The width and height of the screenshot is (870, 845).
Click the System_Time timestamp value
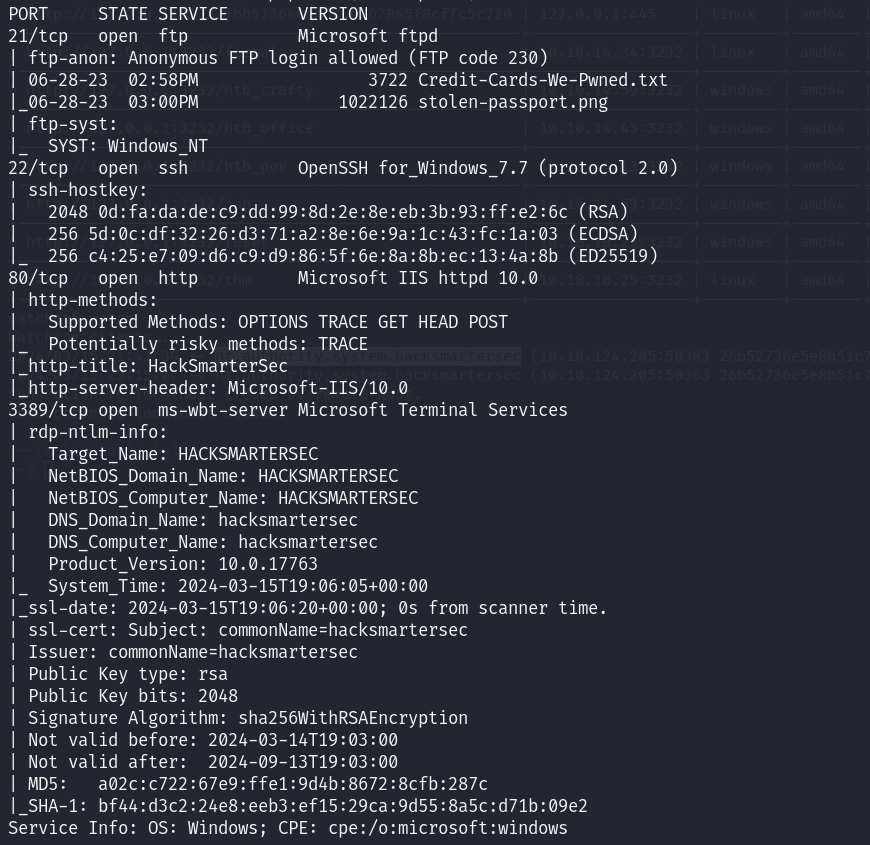[x=303, y=586]
